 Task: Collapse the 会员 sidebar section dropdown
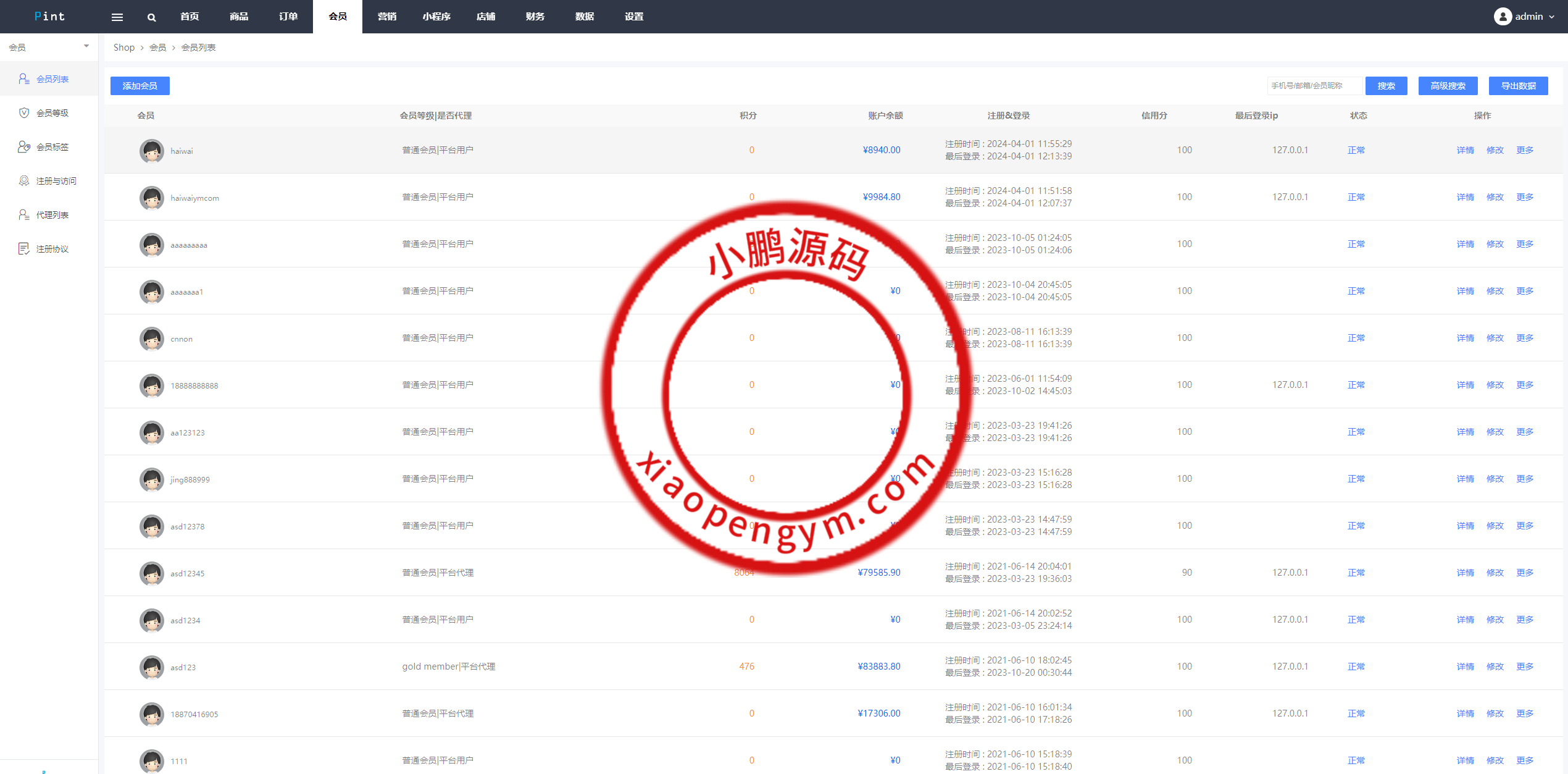[x=86, y=46]
